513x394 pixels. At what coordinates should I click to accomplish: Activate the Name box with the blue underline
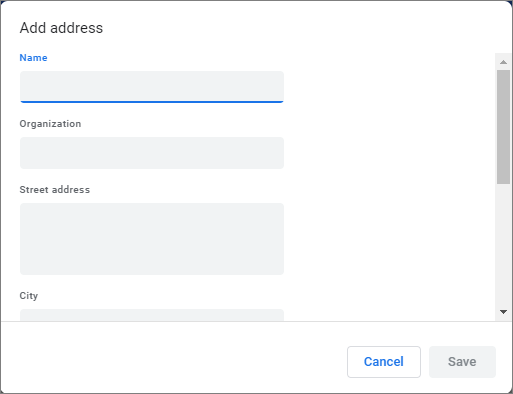click(x=152, y=87)
